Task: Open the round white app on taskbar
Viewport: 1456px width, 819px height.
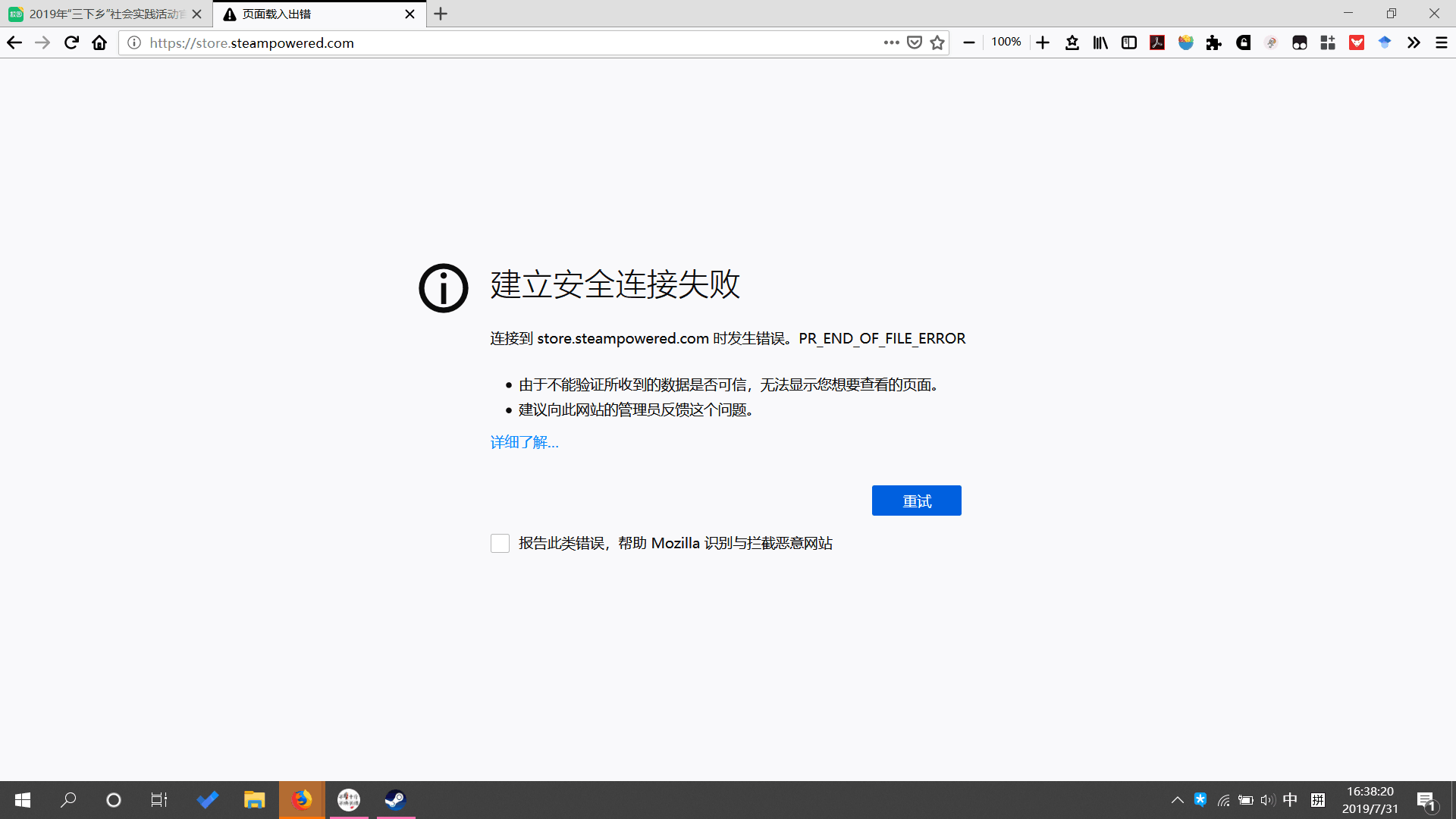Action: point(349,800)
